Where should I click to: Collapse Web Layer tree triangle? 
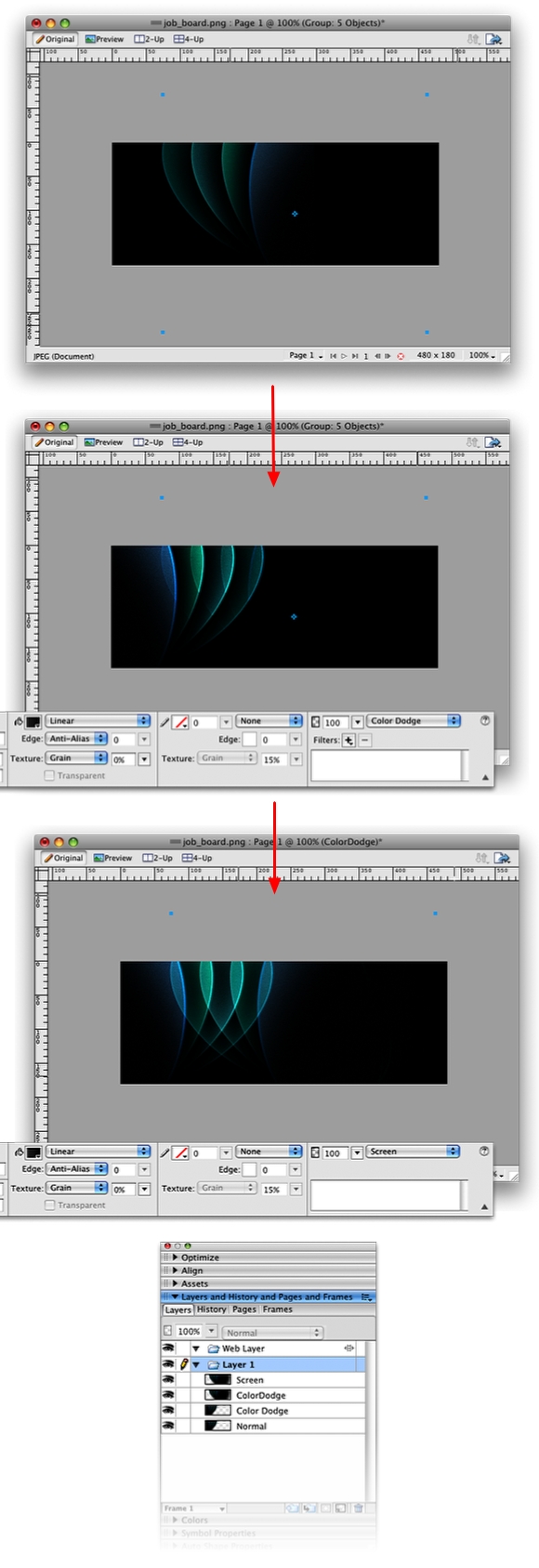coord(196,1349)
